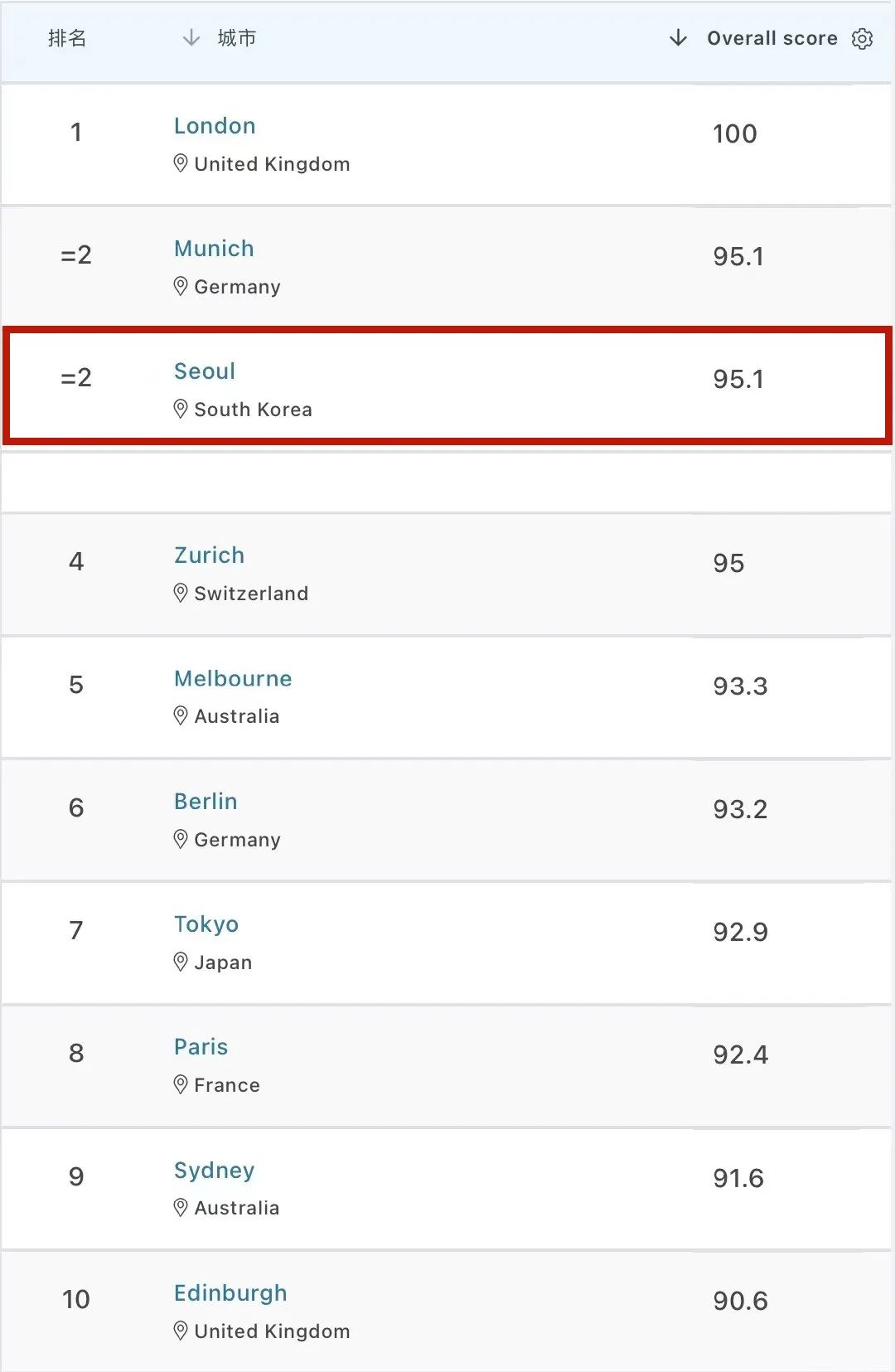Click the location pin beside Switzerland
Screen dimensions: 895x1372
click(x=181, y=593)
